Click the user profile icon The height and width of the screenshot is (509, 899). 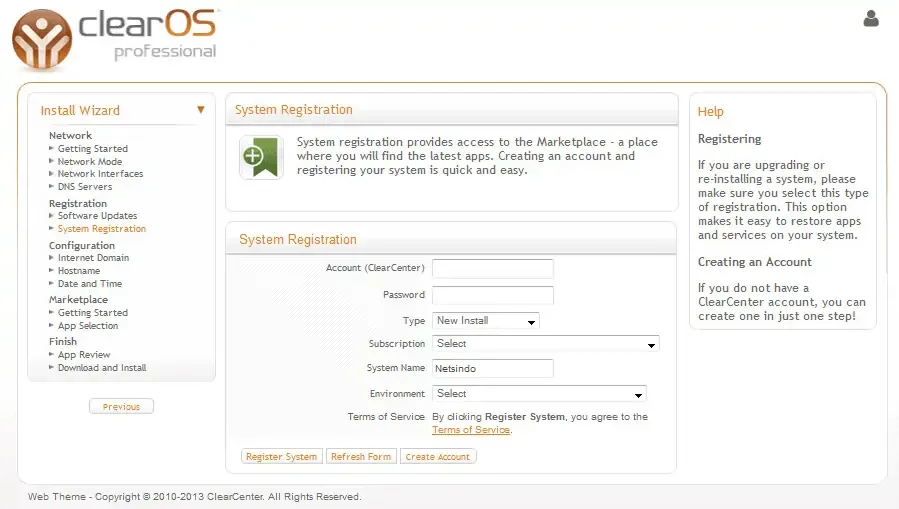(x=870, y=18)
